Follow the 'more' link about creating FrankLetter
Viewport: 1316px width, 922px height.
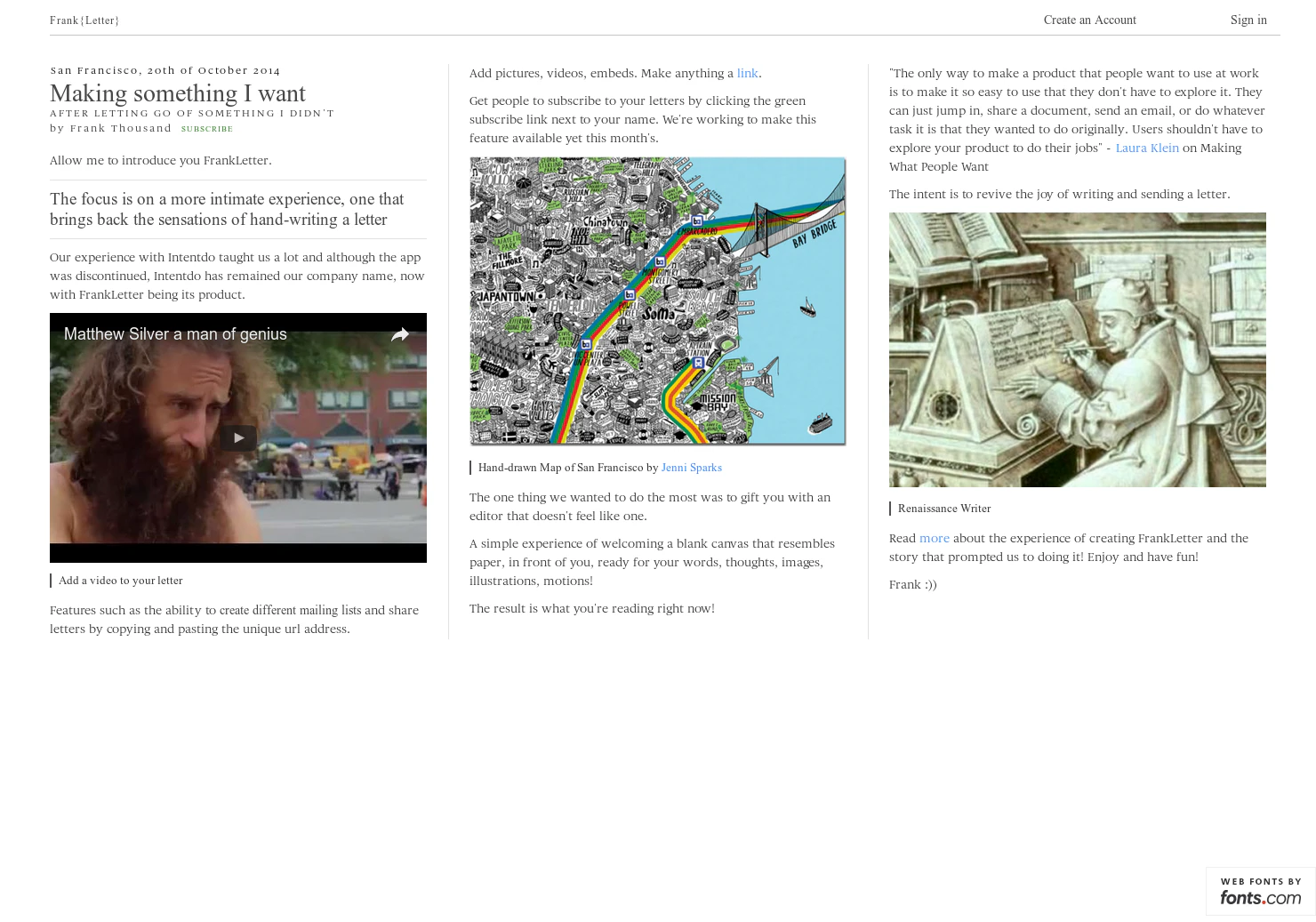tap(934, 538)
